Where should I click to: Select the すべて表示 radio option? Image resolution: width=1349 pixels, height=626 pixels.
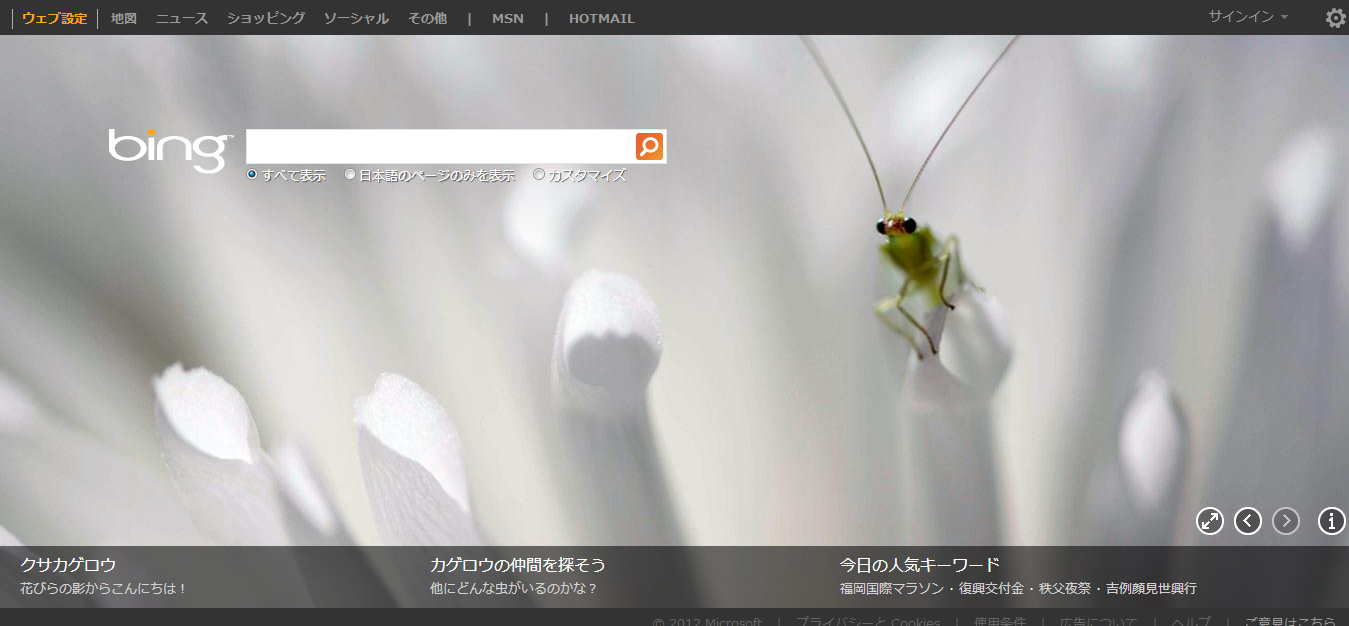[x=252, y=175]
